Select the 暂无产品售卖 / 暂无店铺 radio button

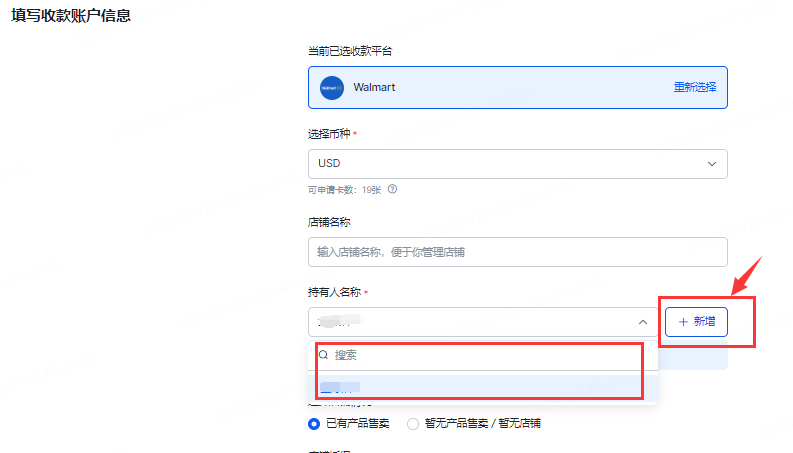(x=413, y=423)
